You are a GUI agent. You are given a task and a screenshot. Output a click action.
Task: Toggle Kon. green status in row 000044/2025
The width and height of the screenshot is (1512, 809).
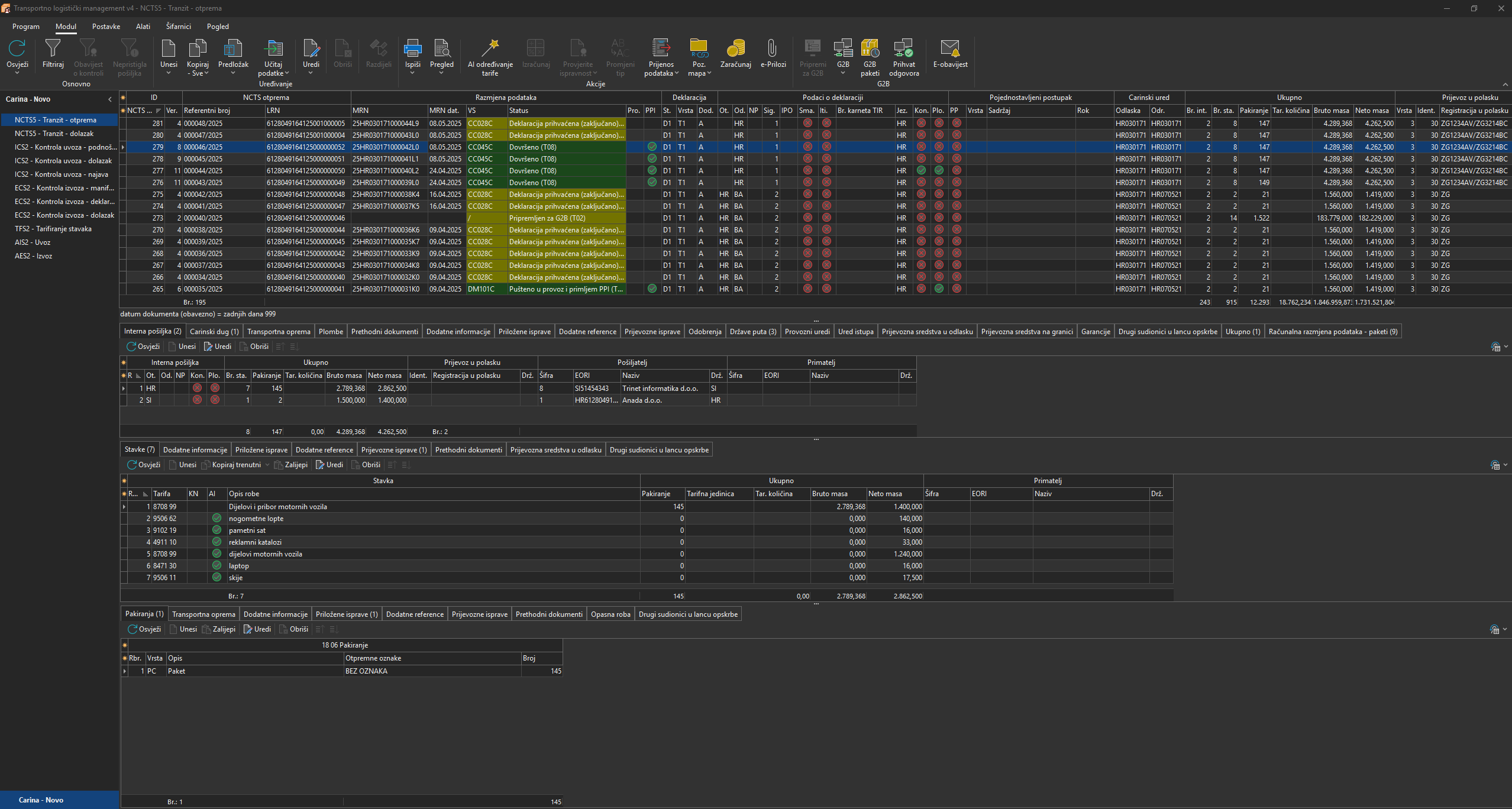coord(921,170)
